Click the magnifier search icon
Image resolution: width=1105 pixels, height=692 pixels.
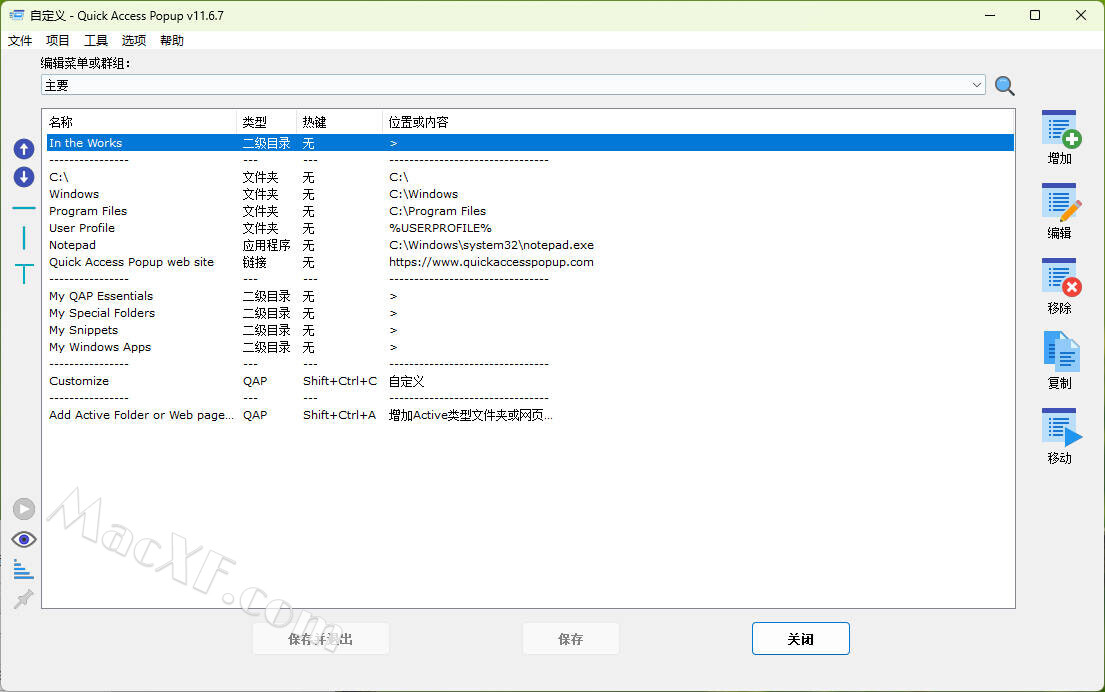(1005, 86)
